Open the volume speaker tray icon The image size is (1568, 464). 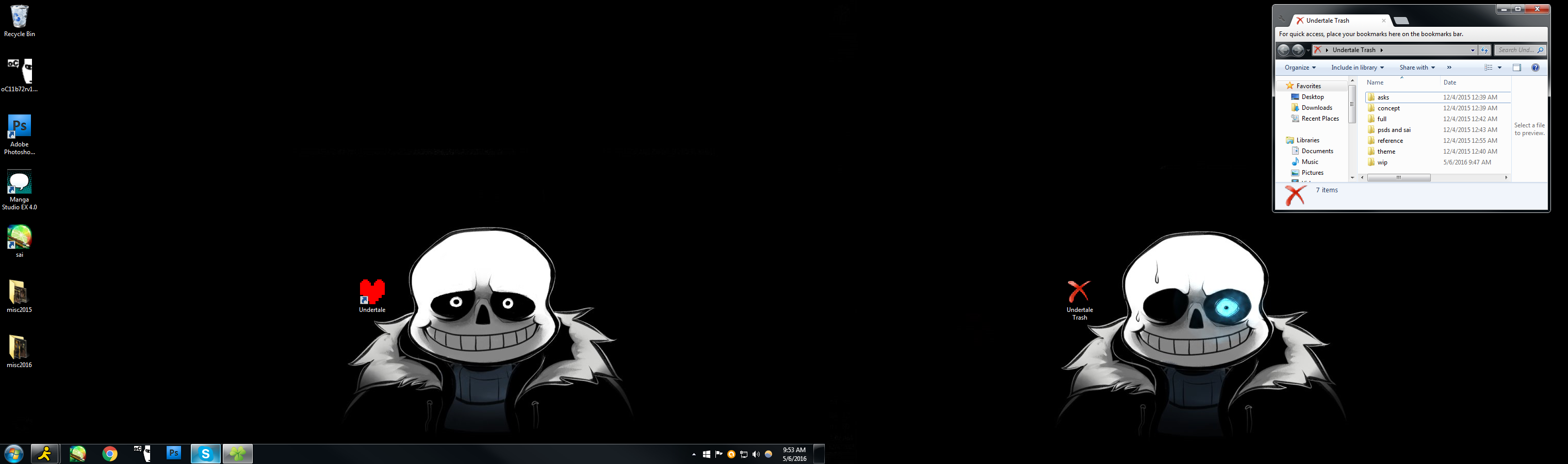pos(756,454)
